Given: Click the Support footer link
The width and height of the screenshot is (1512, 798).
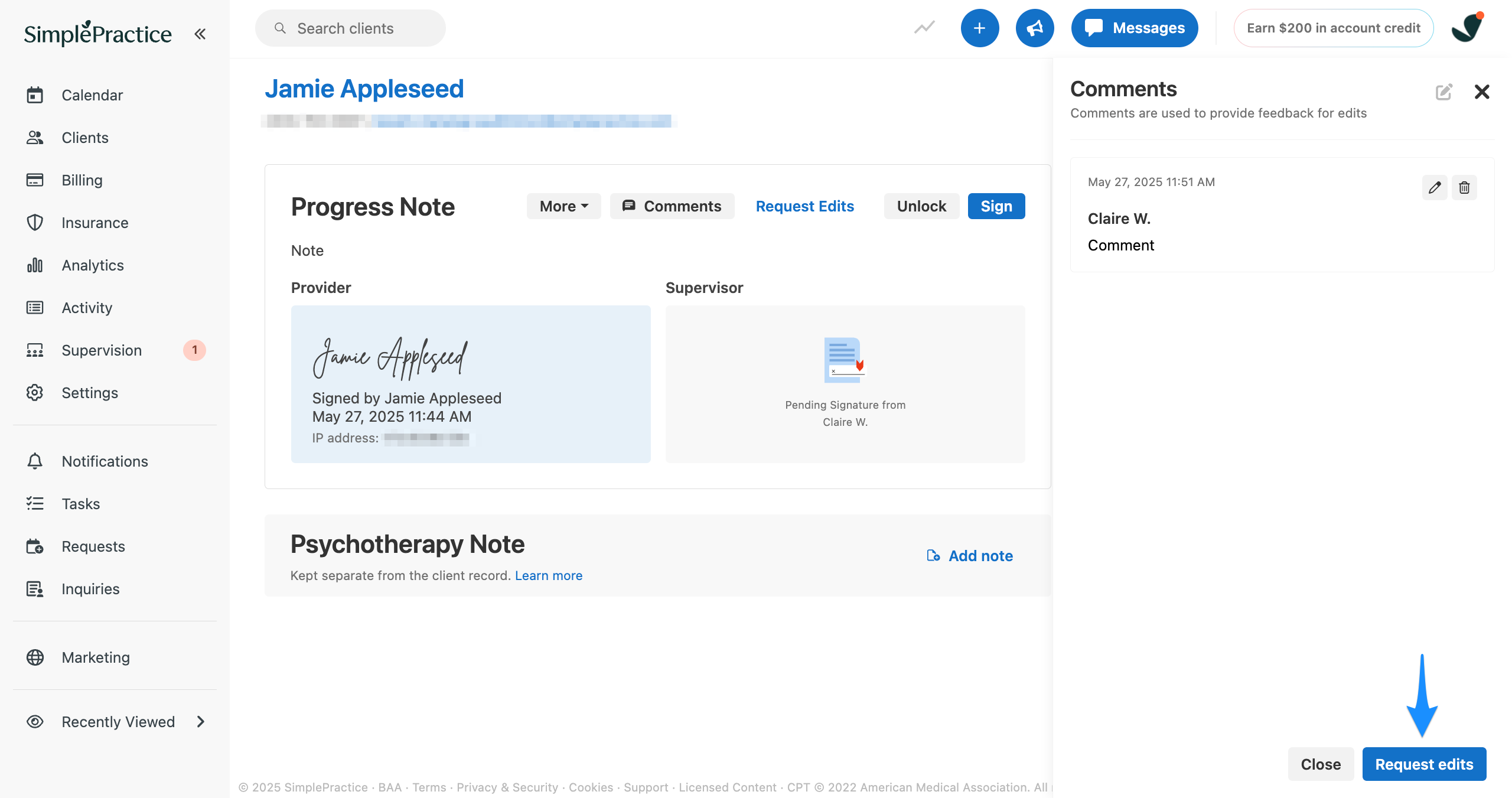Looking at the screenshot, I should pyautogui.click(x=646, y=787).
